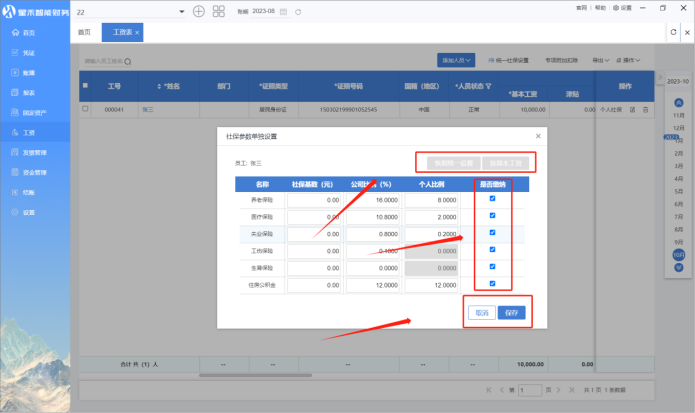Toggle the 是否缴纳 checkbox for 失业保险
The height and width of the screenshot is (413, 695).
pyautogui.click(x=490, y=233)
